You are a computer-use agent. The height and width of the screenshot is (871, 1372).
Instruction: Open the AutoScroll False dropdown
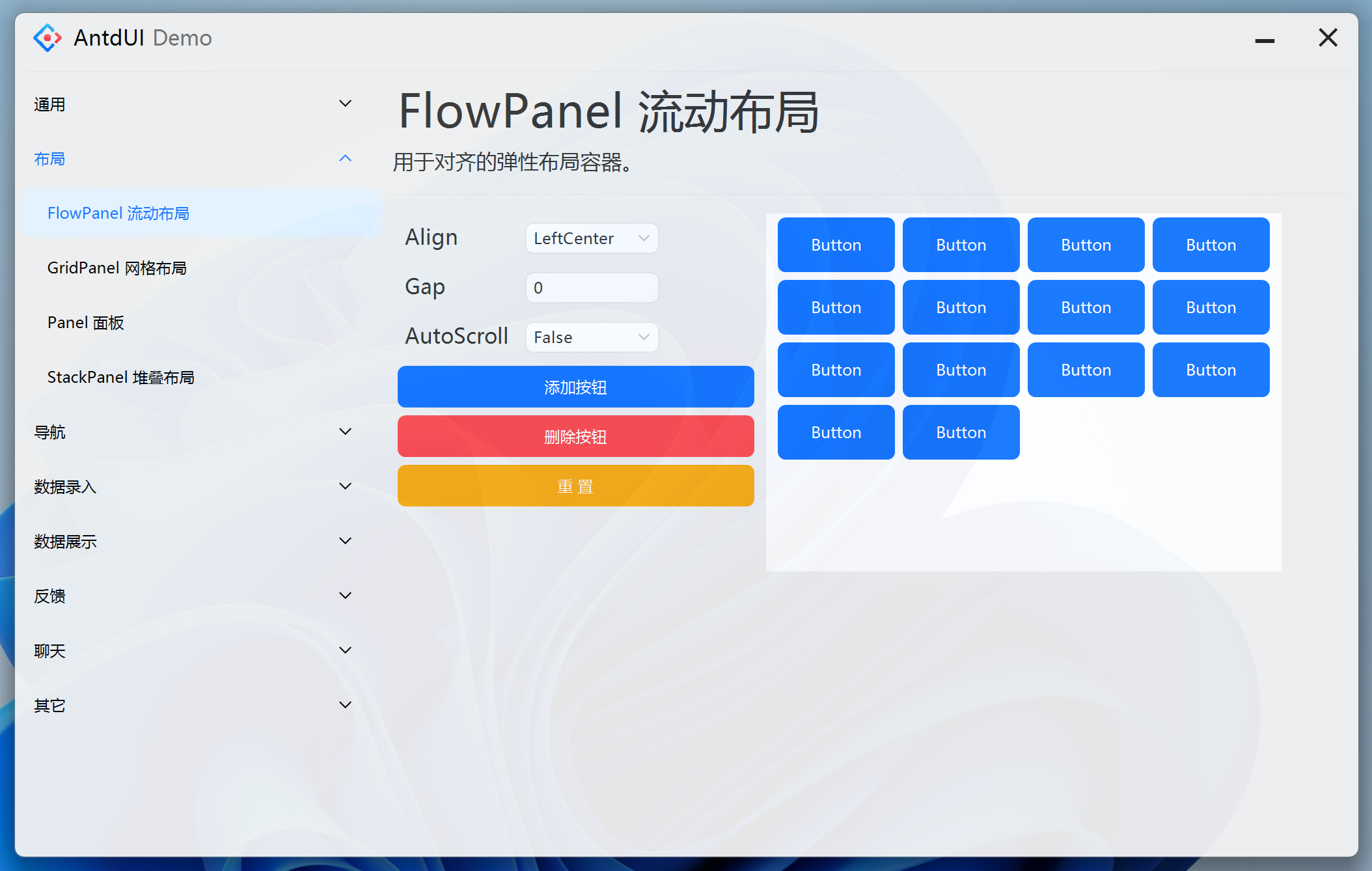point(592,337)
